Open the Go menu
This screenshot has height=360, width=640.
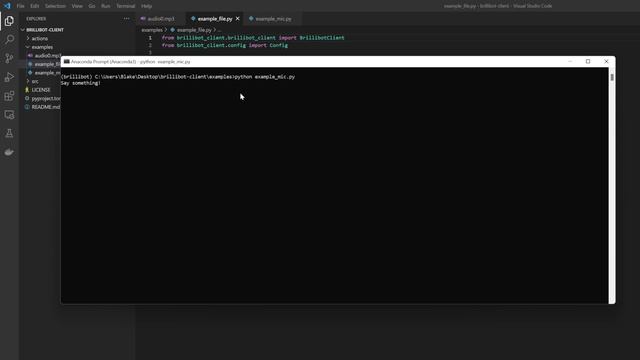tap(92, 6)
